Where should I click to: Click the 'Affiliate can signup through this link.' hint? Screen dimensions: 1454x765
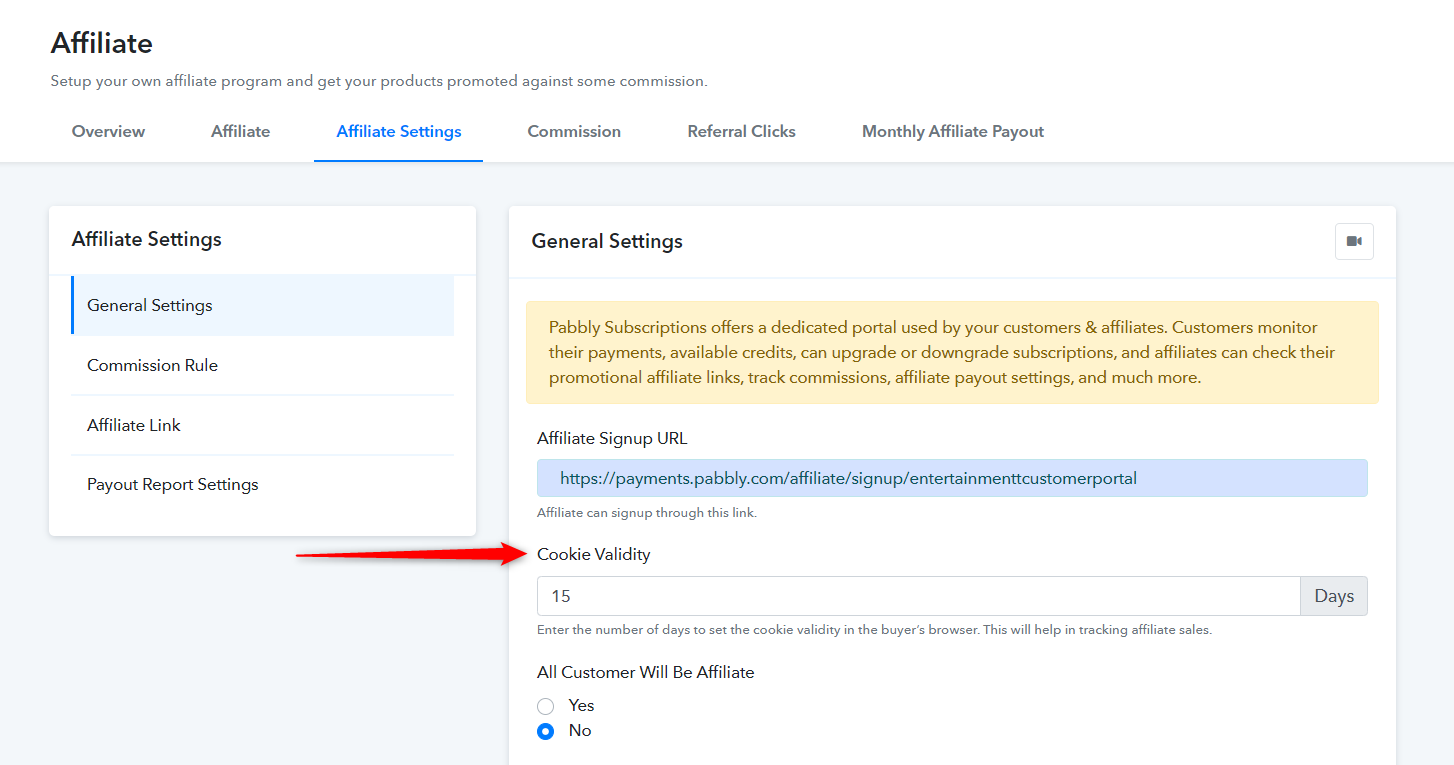point(647,513)
